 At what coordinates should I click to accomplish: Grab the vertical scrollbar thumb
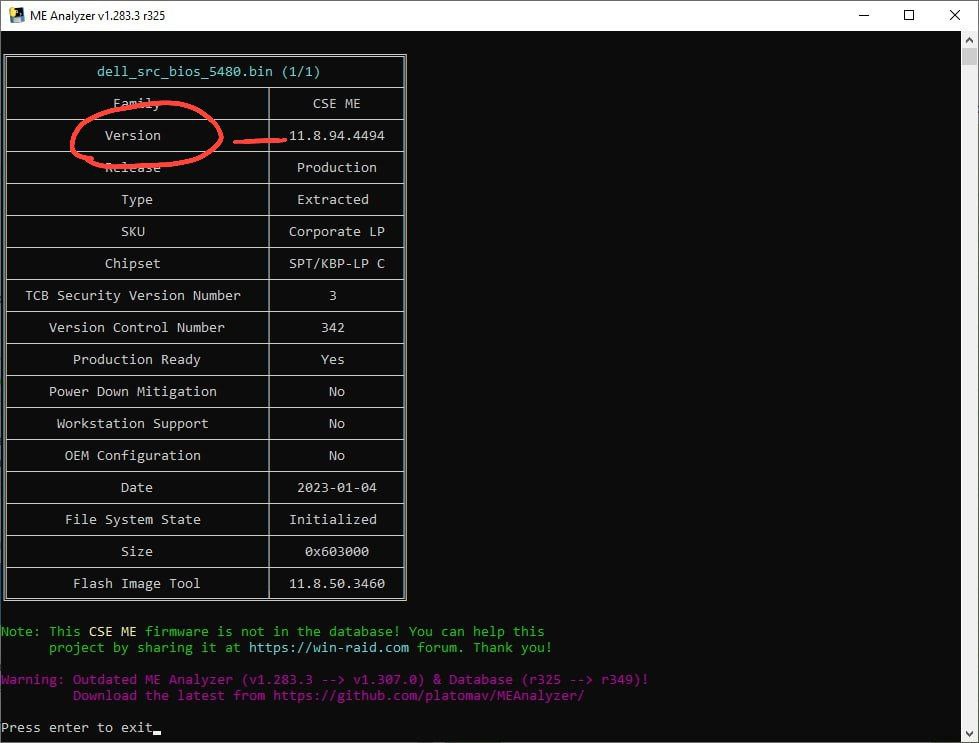coord(969,56)
